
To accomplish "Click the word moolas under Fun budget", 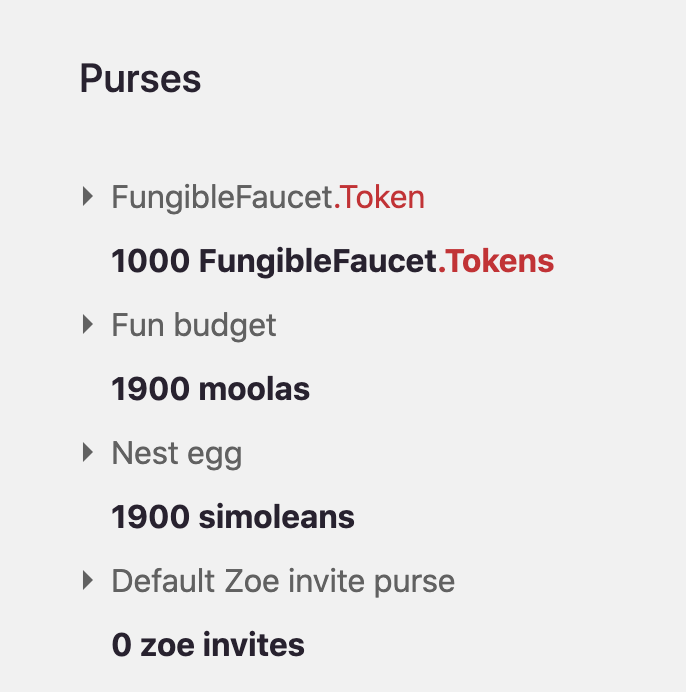I will click(254, 389).
